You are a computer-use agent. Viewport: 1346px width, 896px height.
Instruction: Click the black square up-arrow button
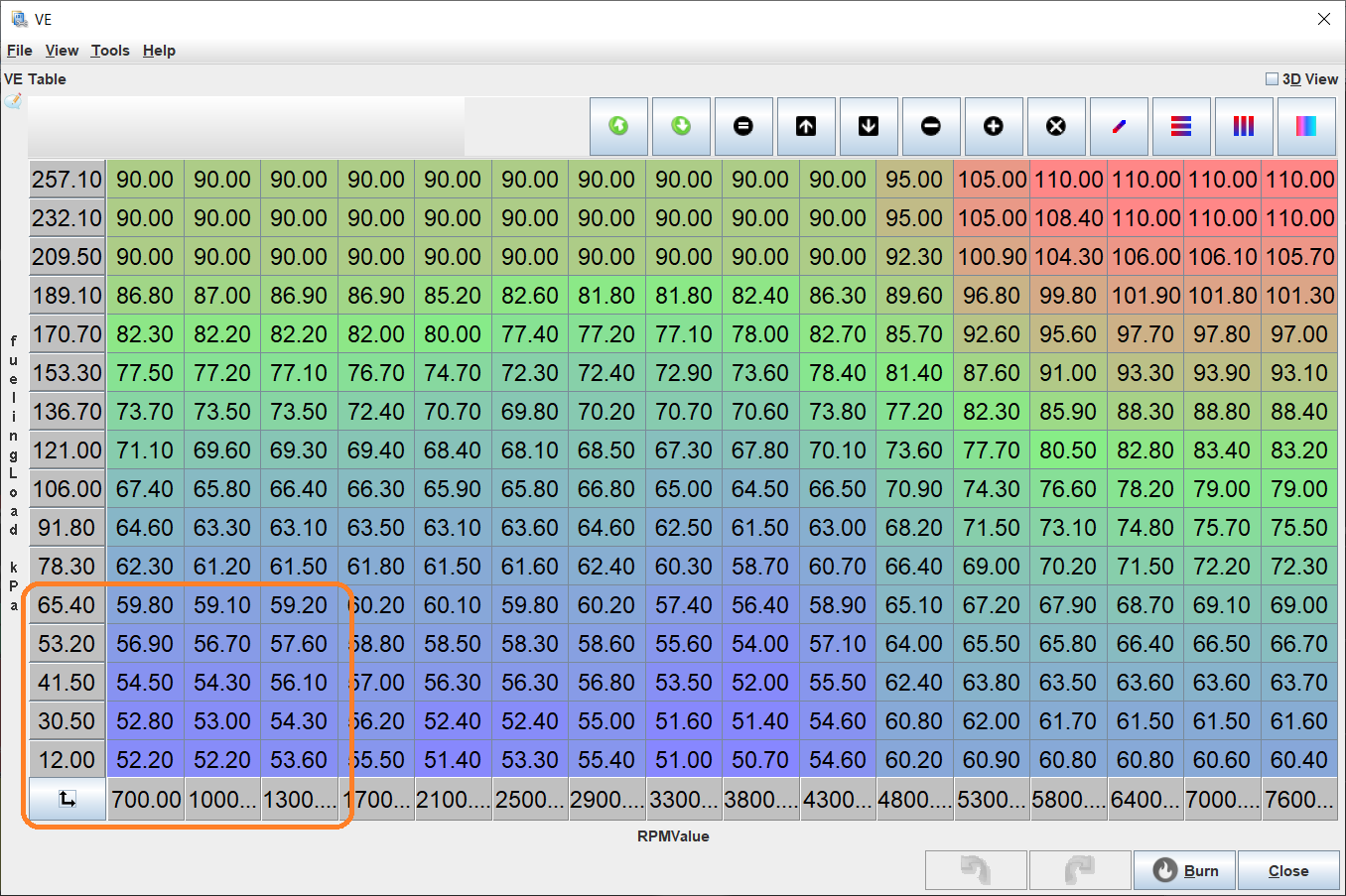806,126
